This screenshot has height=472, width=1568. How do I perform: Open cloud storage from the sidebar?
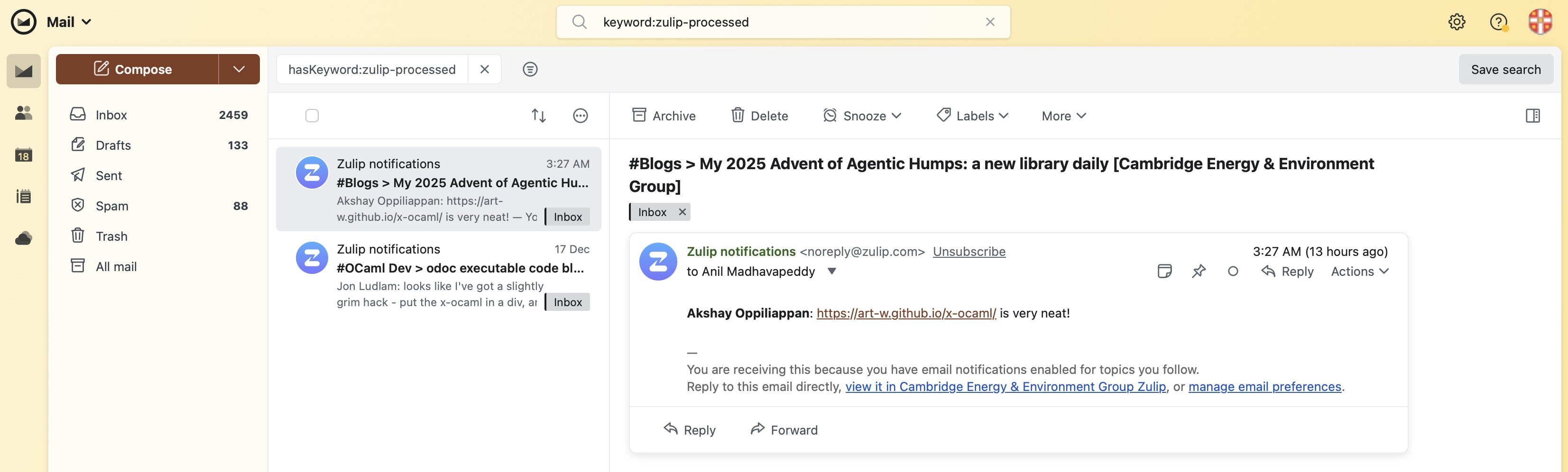pos(23,237)
